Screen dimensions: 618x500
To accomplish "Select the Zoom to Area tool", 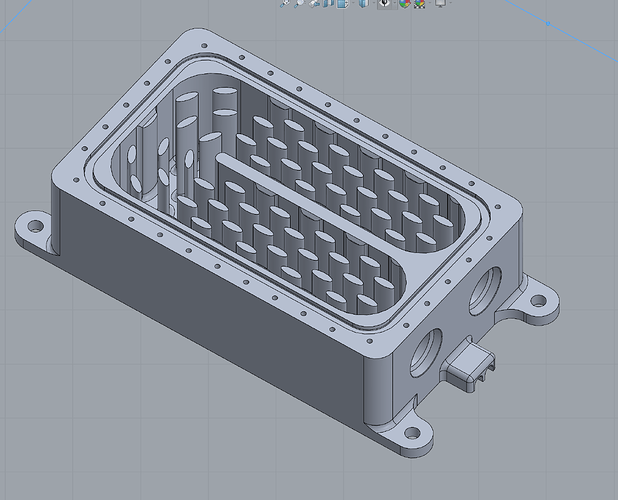I will [300, 3].
